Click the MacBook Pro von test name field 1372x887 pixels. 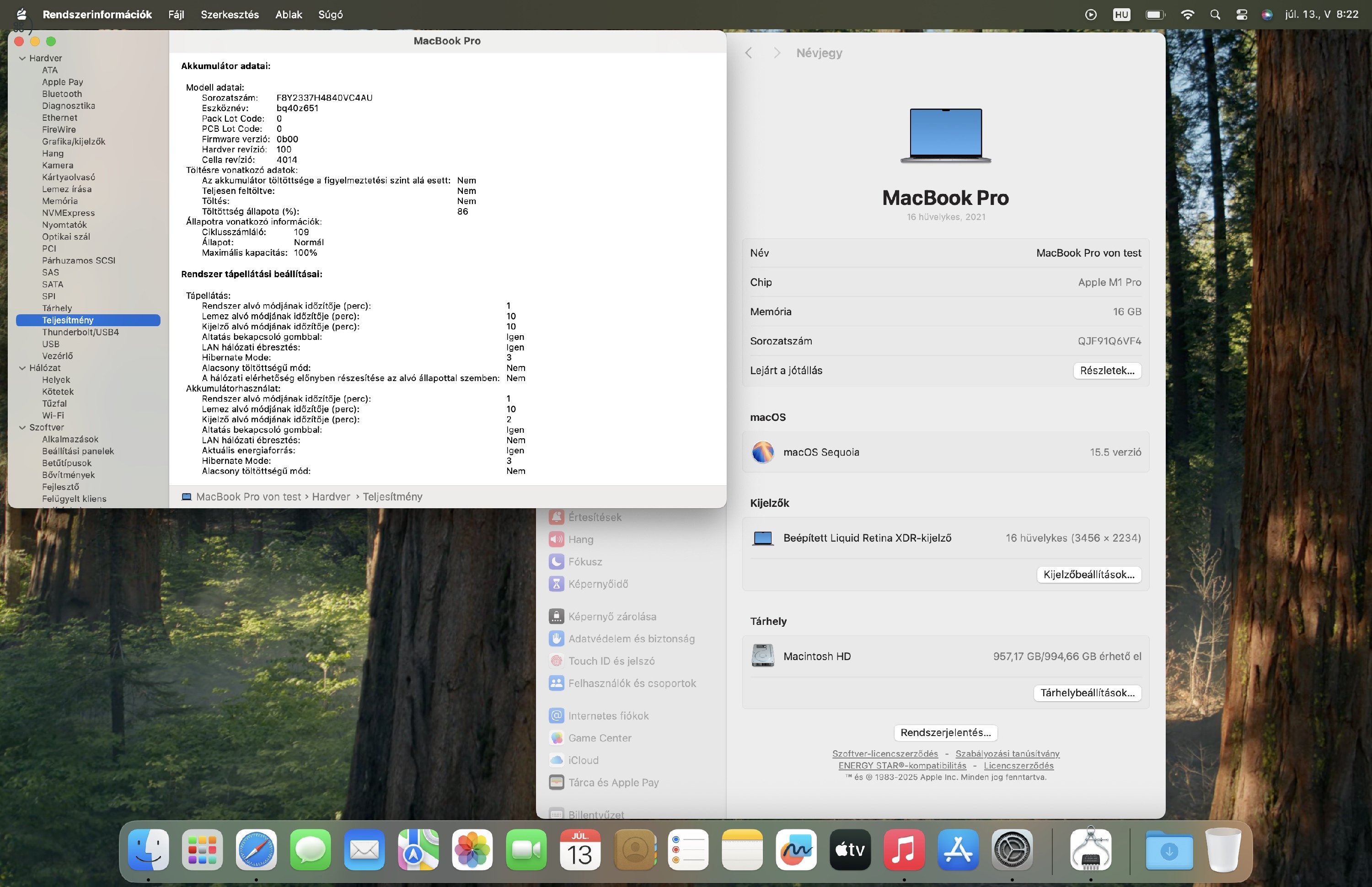point(1088,253)
